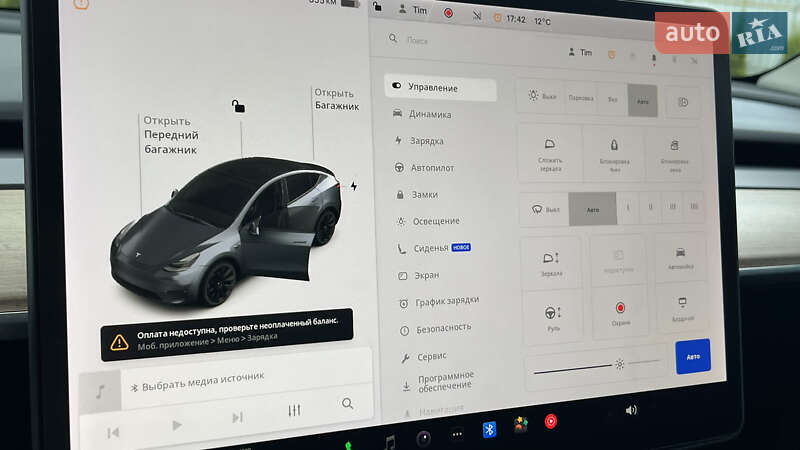Open the Безопасность (Safety) section
This screenshot has width=800, height=450.
[x=436, y=329]
